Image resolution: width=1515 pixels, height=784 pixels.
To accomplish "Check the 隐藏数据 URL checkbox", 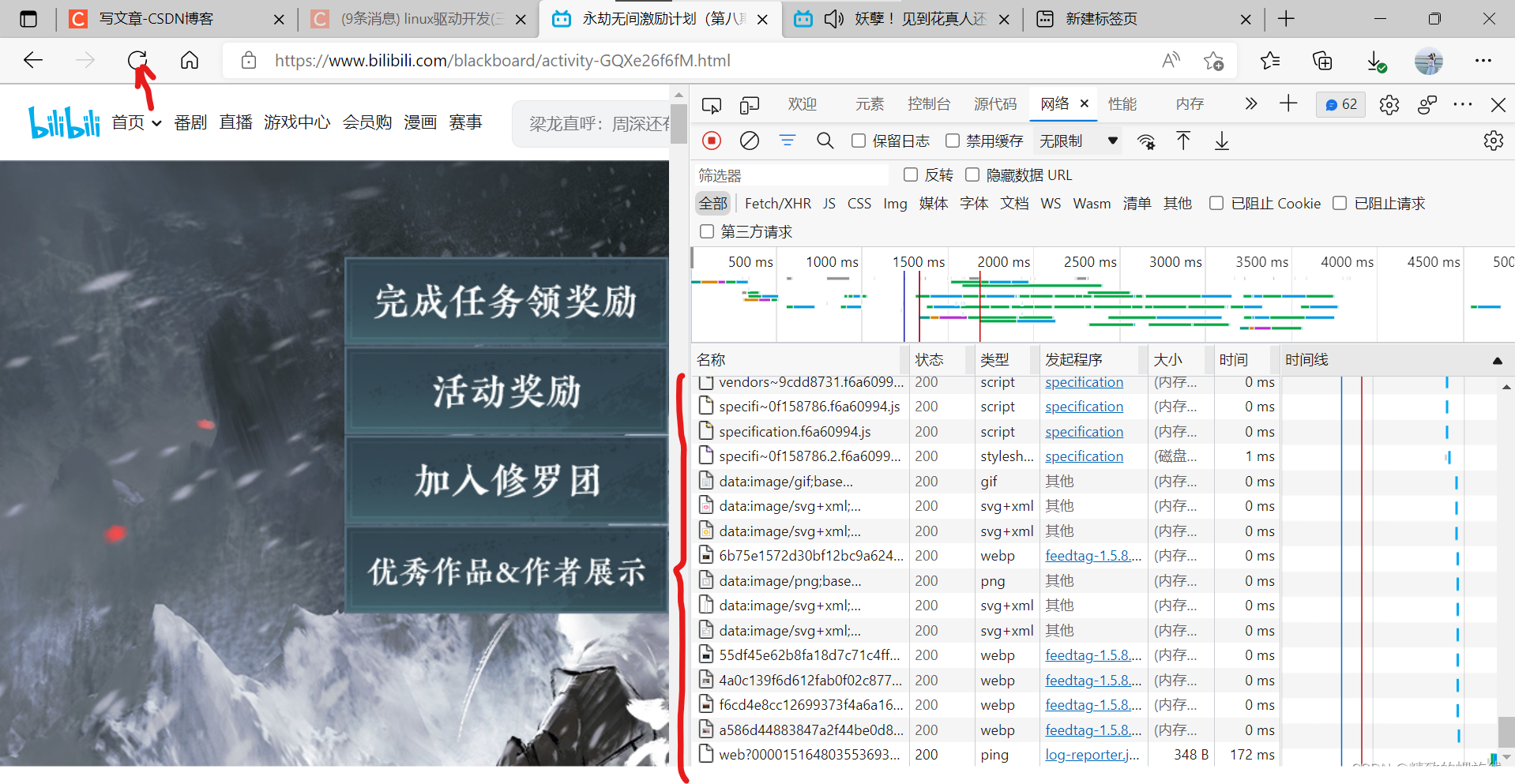I will [x=972, y=174].
